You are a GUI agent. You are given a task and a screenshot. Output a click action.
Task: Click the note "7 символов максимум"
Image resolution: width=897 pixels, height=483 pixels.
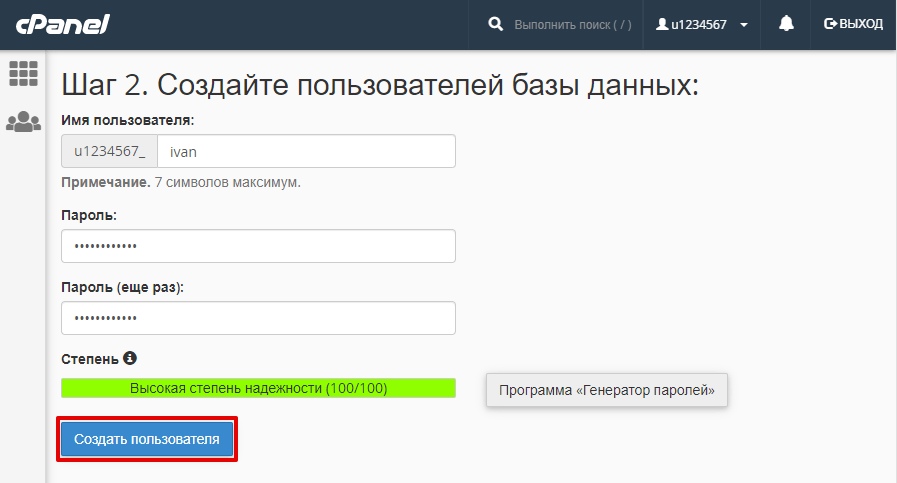pyautogui.click(x=228, y=183)
